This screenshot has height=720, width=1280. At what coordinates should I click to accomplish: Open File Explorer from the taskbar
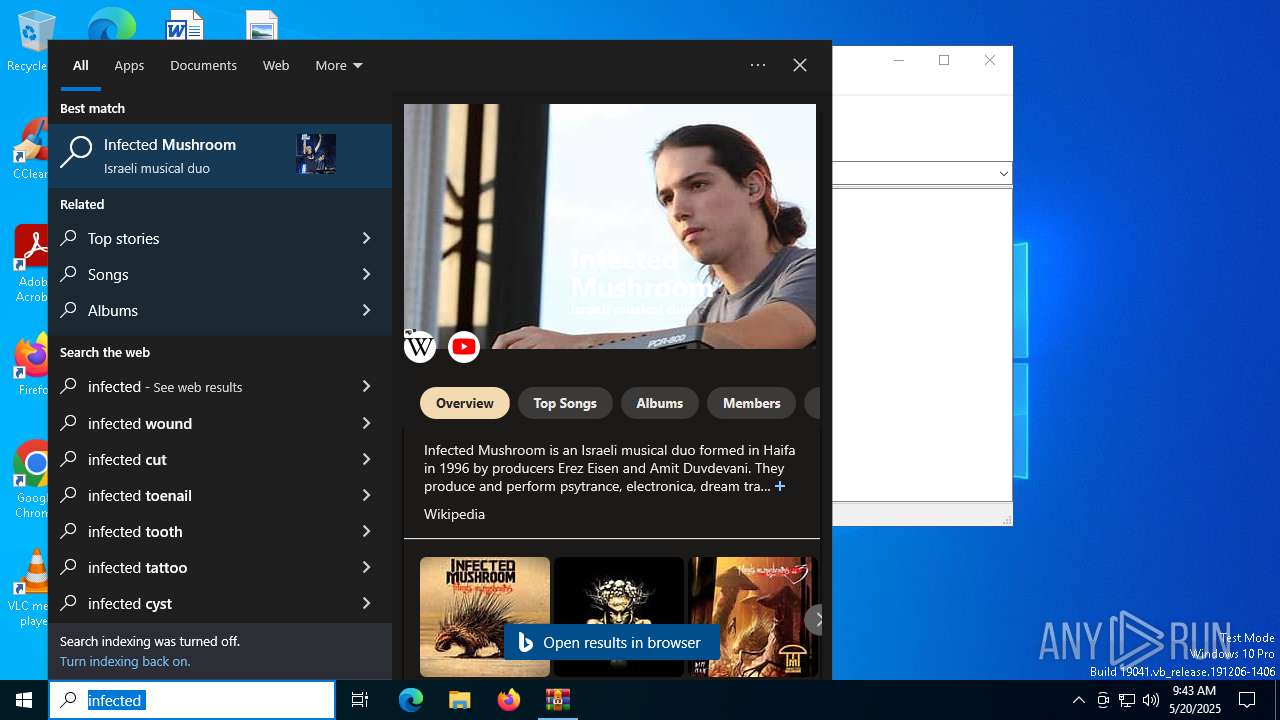pyautogui.click(x=459, y=700)
